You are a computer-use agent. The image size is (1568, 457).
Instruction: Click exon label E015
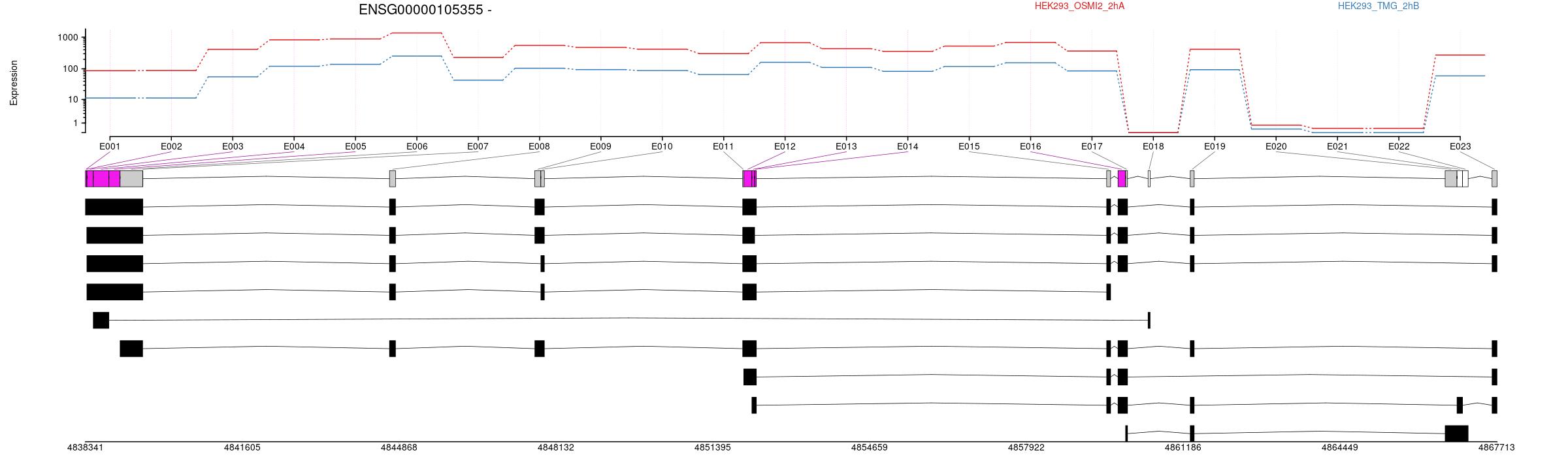point(969,146)
